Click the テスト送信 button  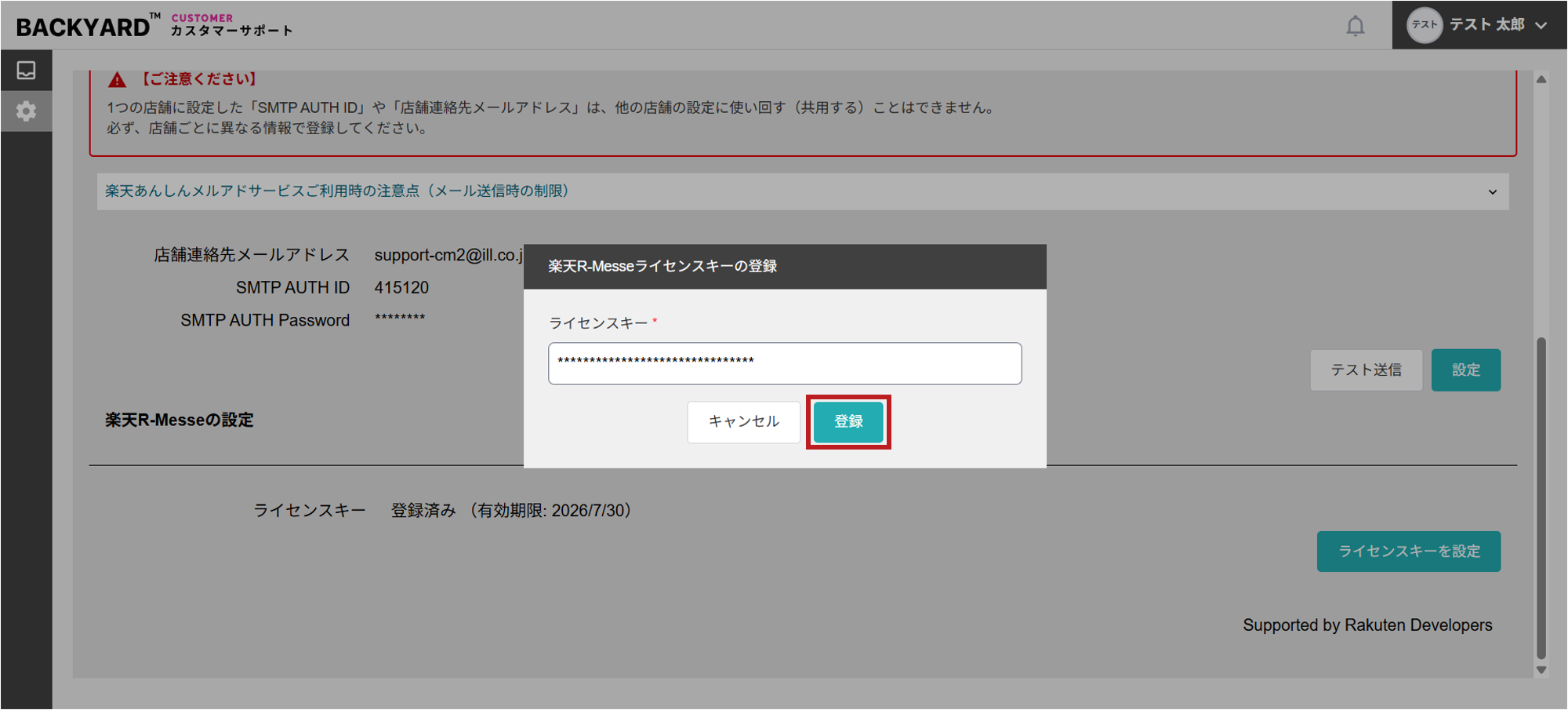pos(1366,370)
